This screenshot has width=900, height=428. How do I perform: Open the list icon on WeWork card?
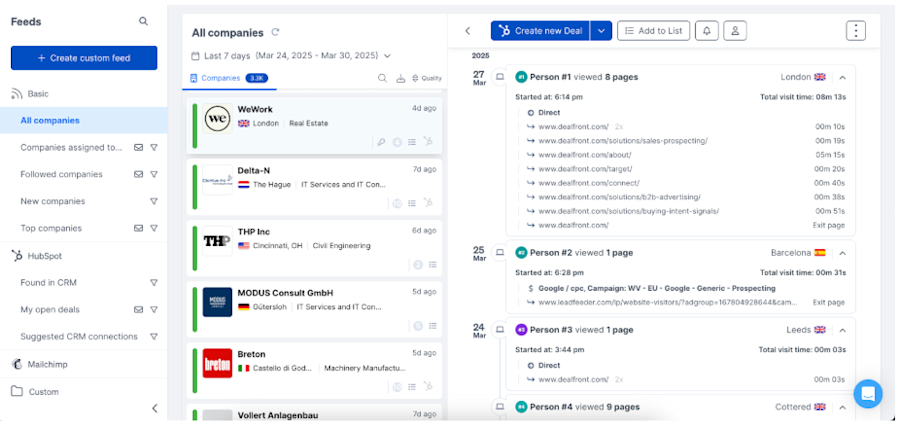pos(412,142)
